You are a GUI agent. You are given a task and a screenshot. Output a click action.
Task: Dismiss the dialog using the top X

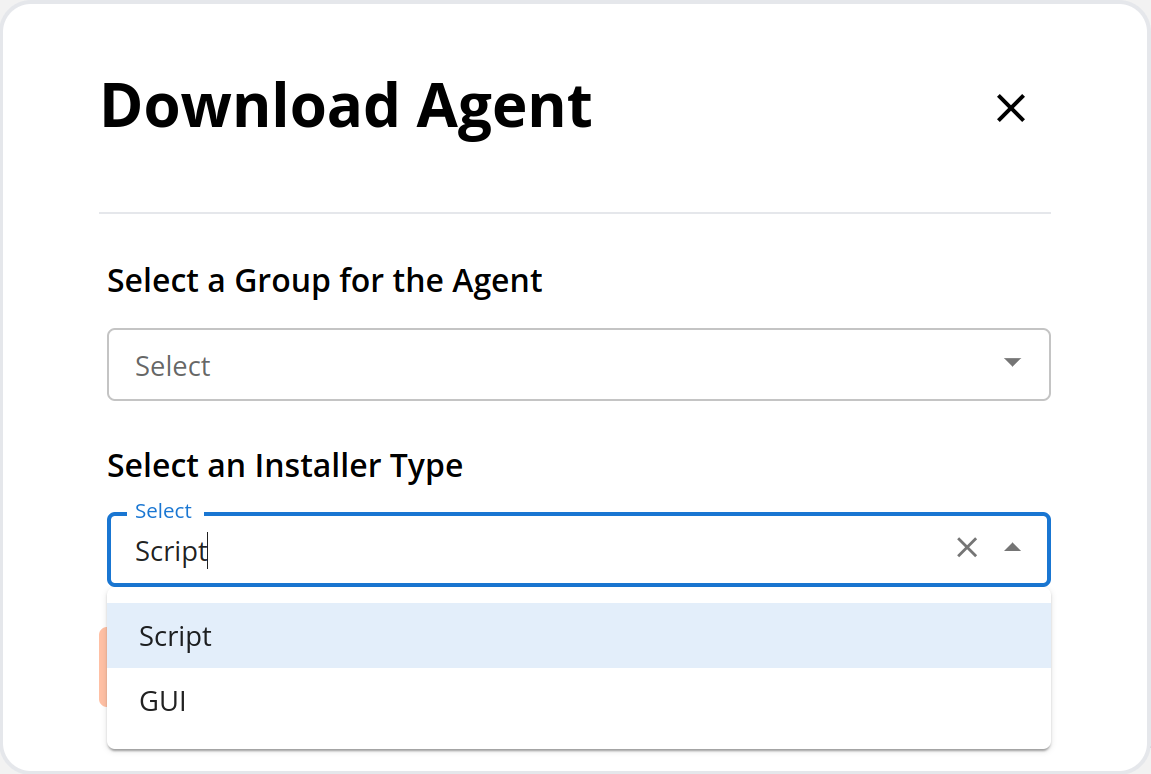pyautogui.click(x=1011, y=108)
